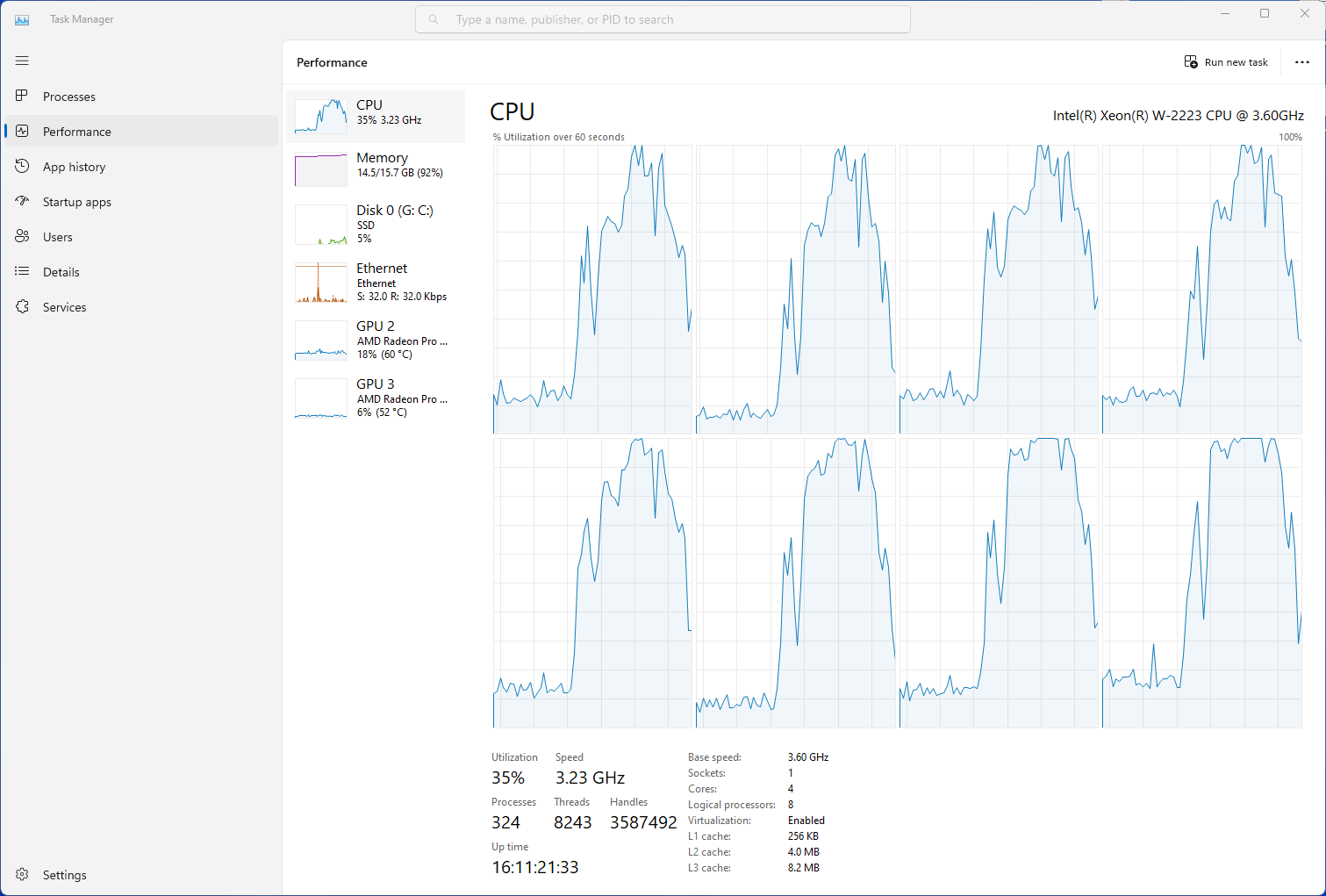Click the Utilization value 35%
This screenshot has width=1326, height=896.
point(508,778)
